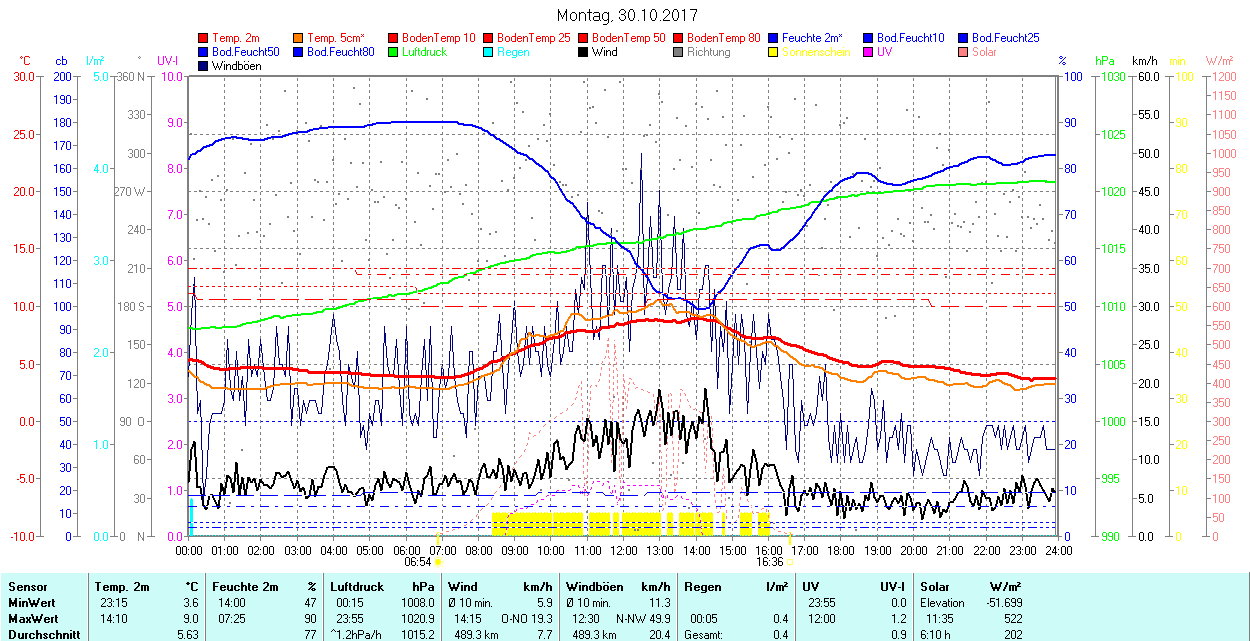
Task: Select the green Luftdruck legend swatch
Action: click(394, 52)
